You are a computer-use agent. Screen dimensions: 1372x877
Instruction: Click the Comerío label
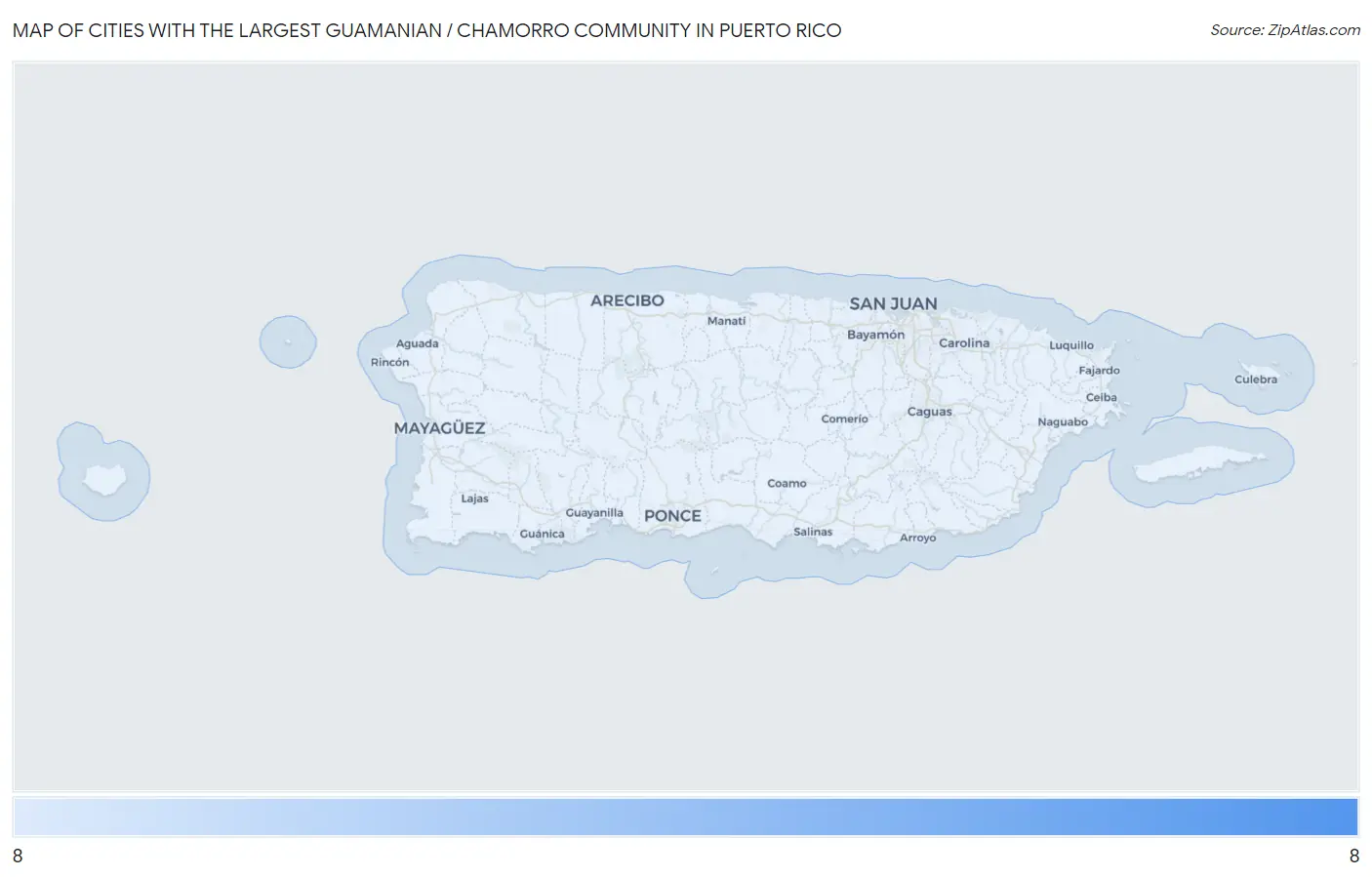pyautogui.click(x=844, y=419)
